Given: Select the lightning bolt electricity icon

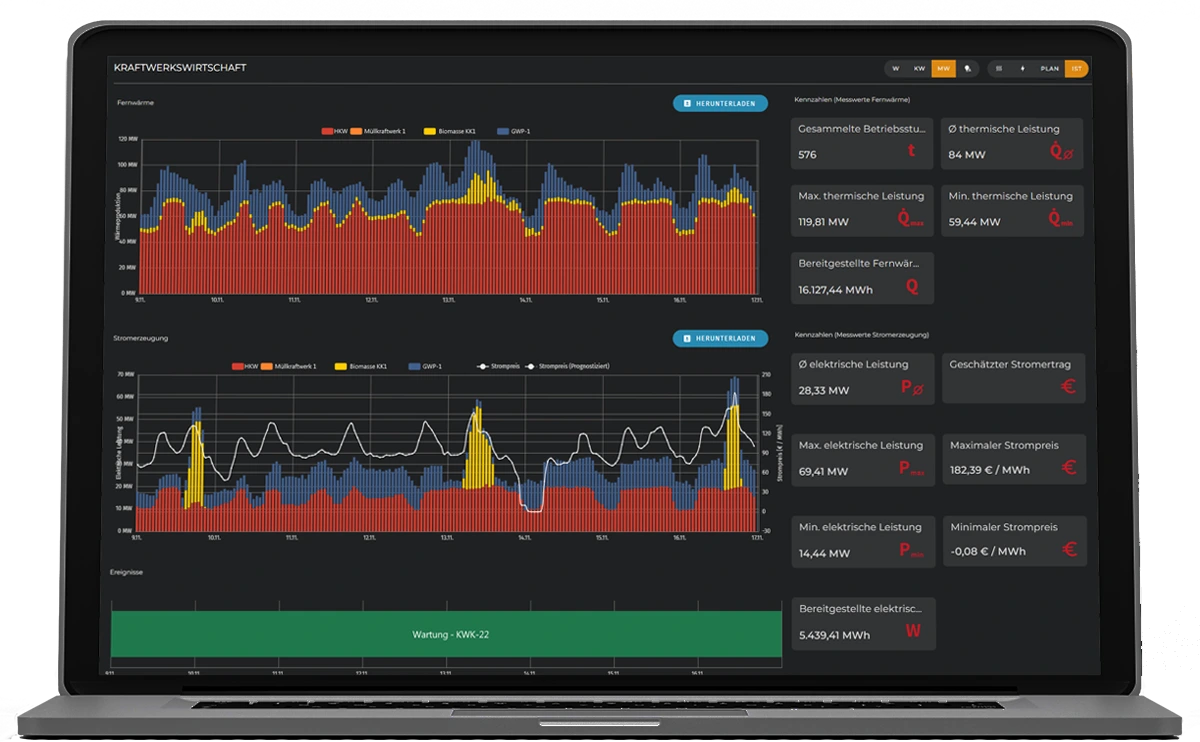Looking at the screenshot, I should (1022, 69).
